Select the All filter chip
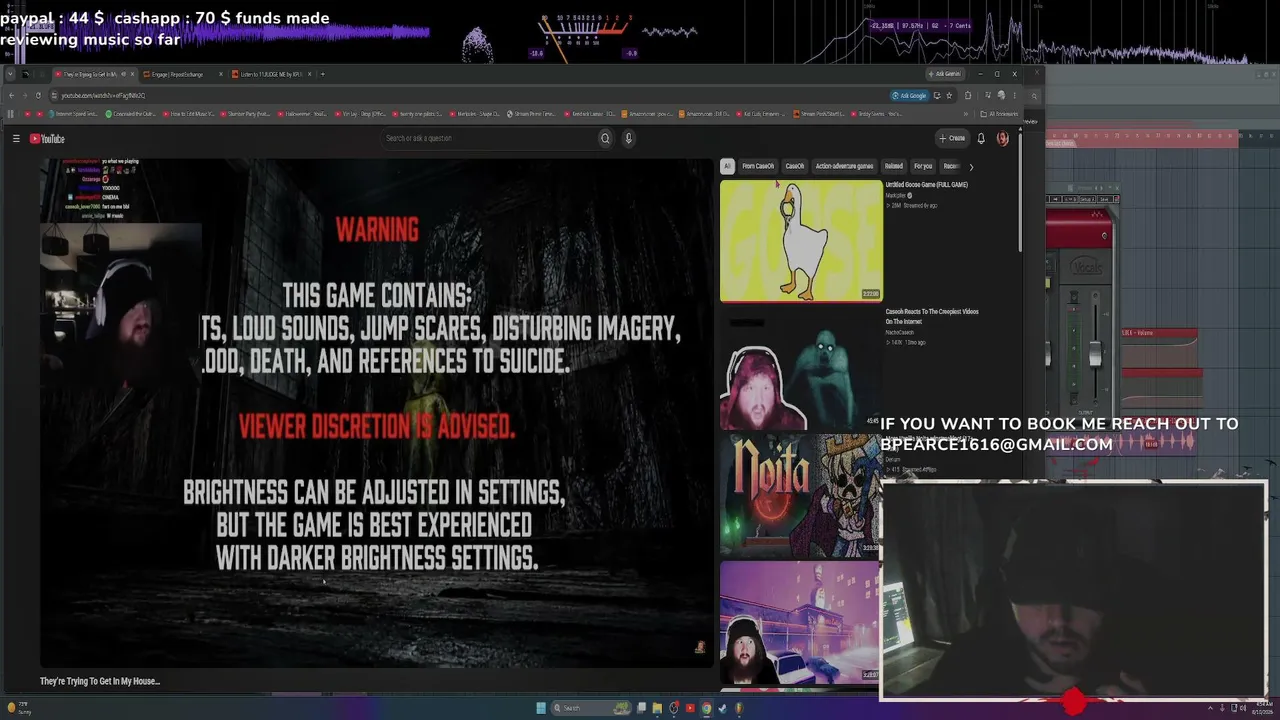Viewport: 1280px width, 720px height. 727,166
